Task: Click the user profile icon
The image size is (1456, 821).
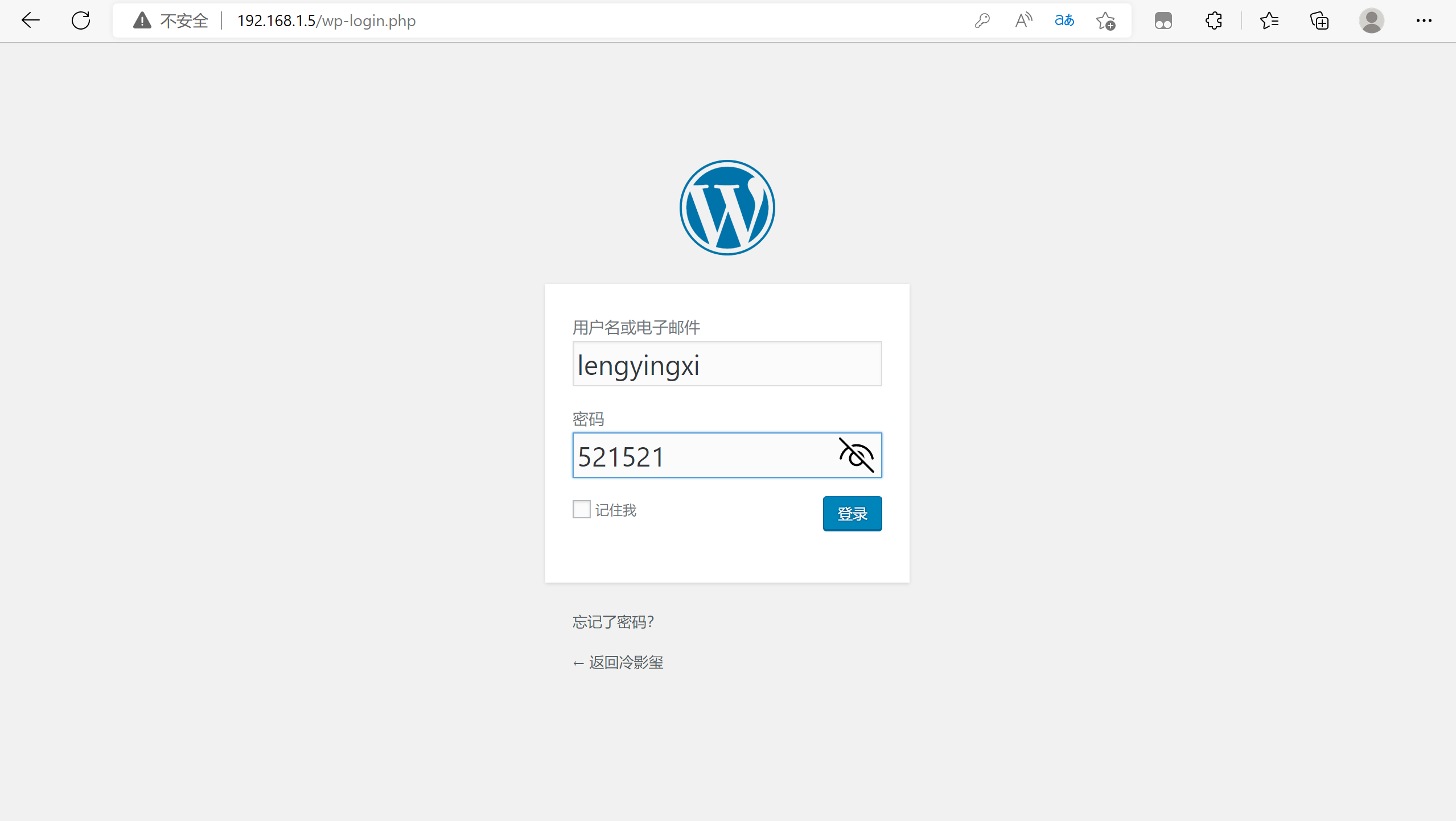Action: click(x=1372, y=20)
